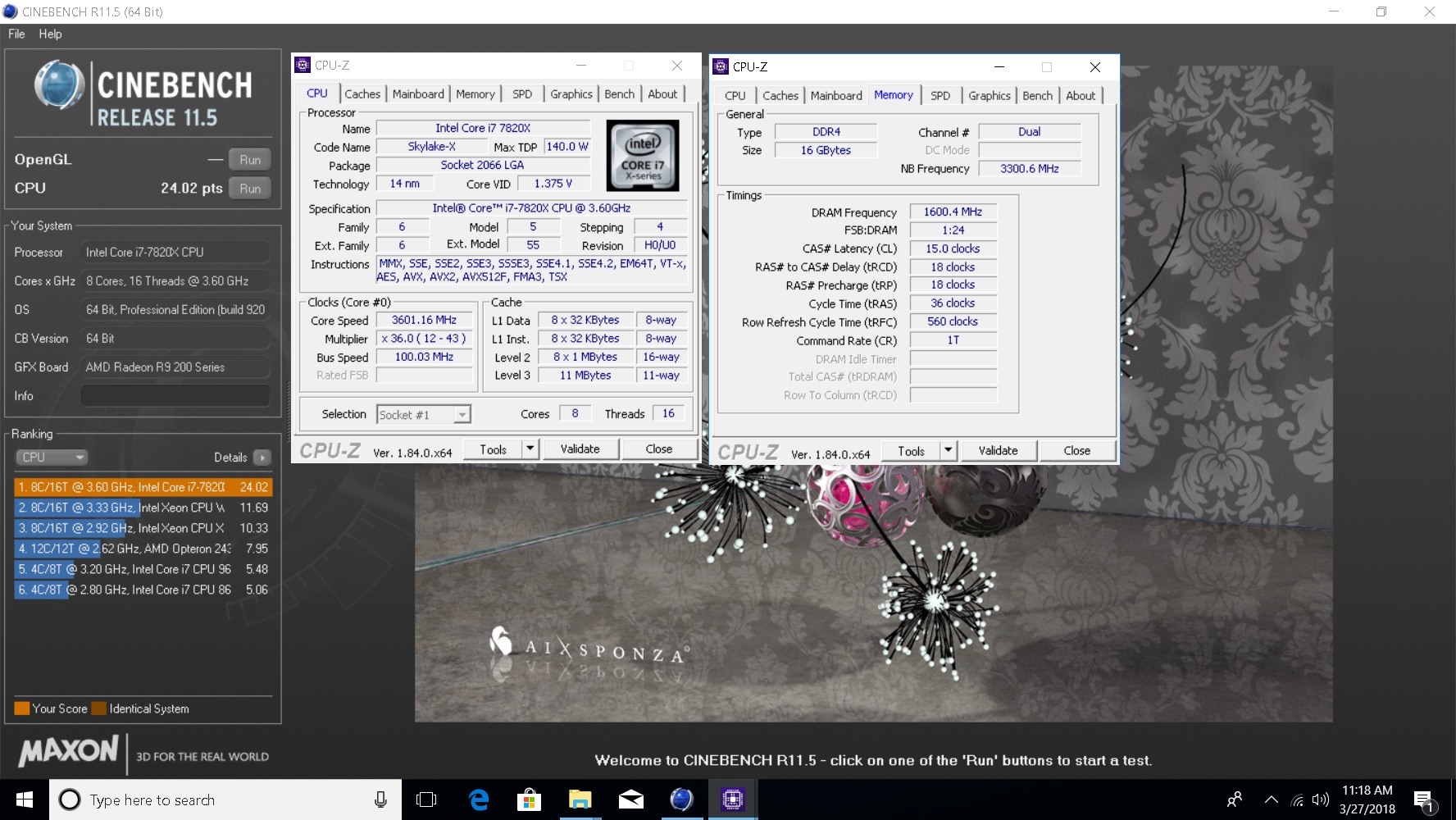The image size is (1456, 820).
Task: Open the taskbar clock and date
Action: pos(1367,799)
